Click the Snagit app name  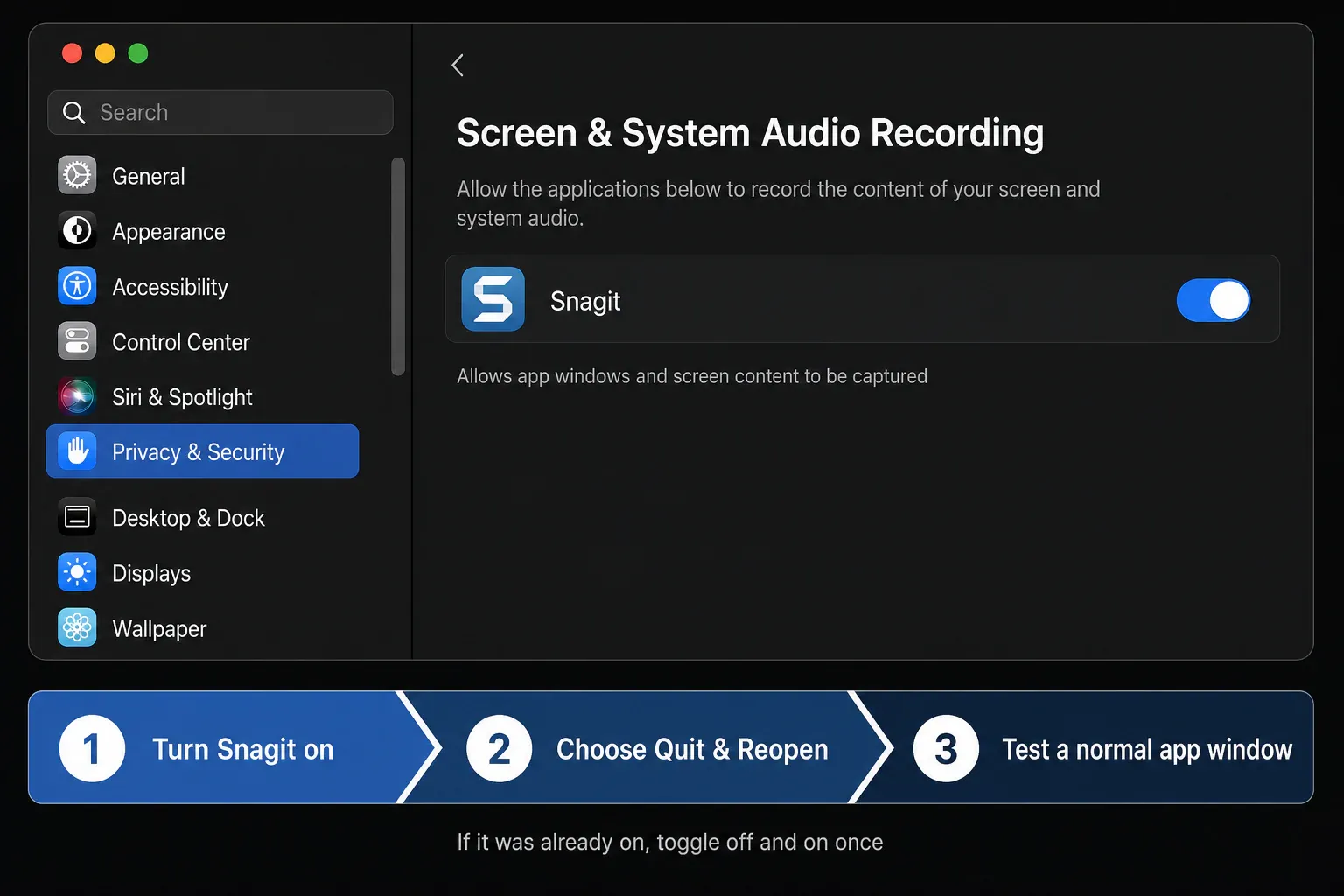[x=585, y=301]
